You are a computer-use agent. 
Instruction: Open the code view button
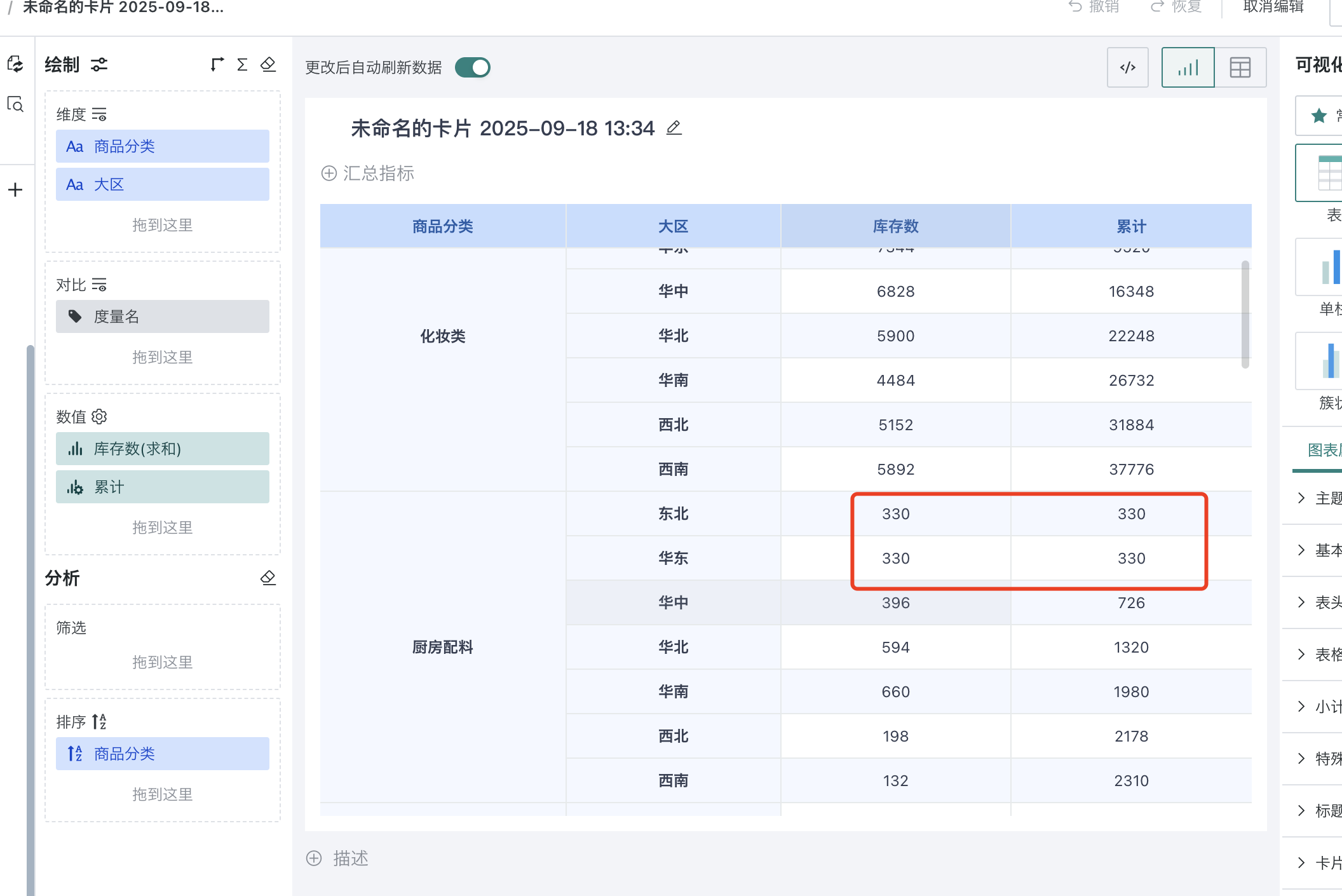(x=1128, y=67)
